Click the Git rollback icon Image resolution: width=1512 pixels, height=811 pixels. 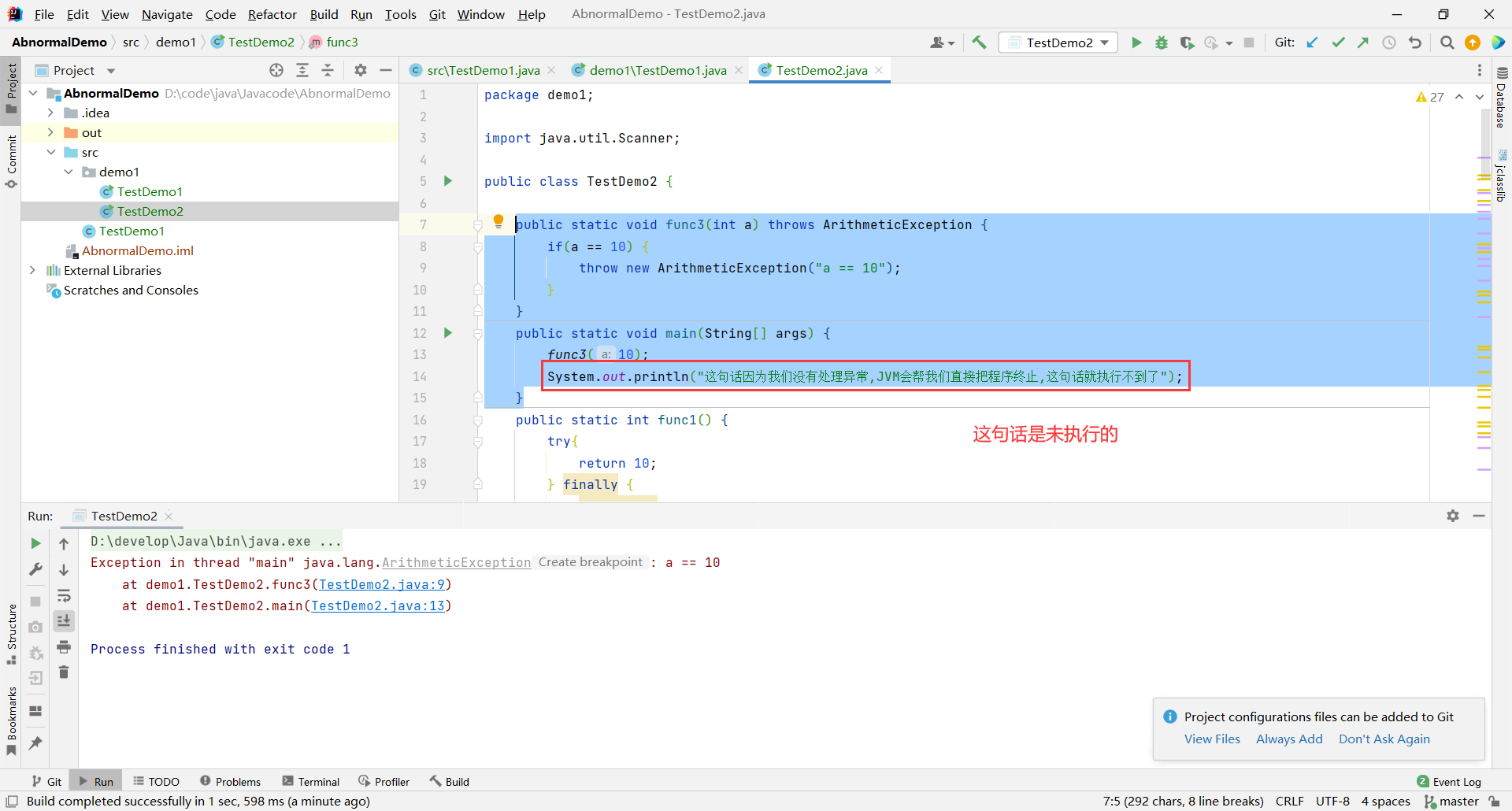click(x=1415, y=43)
